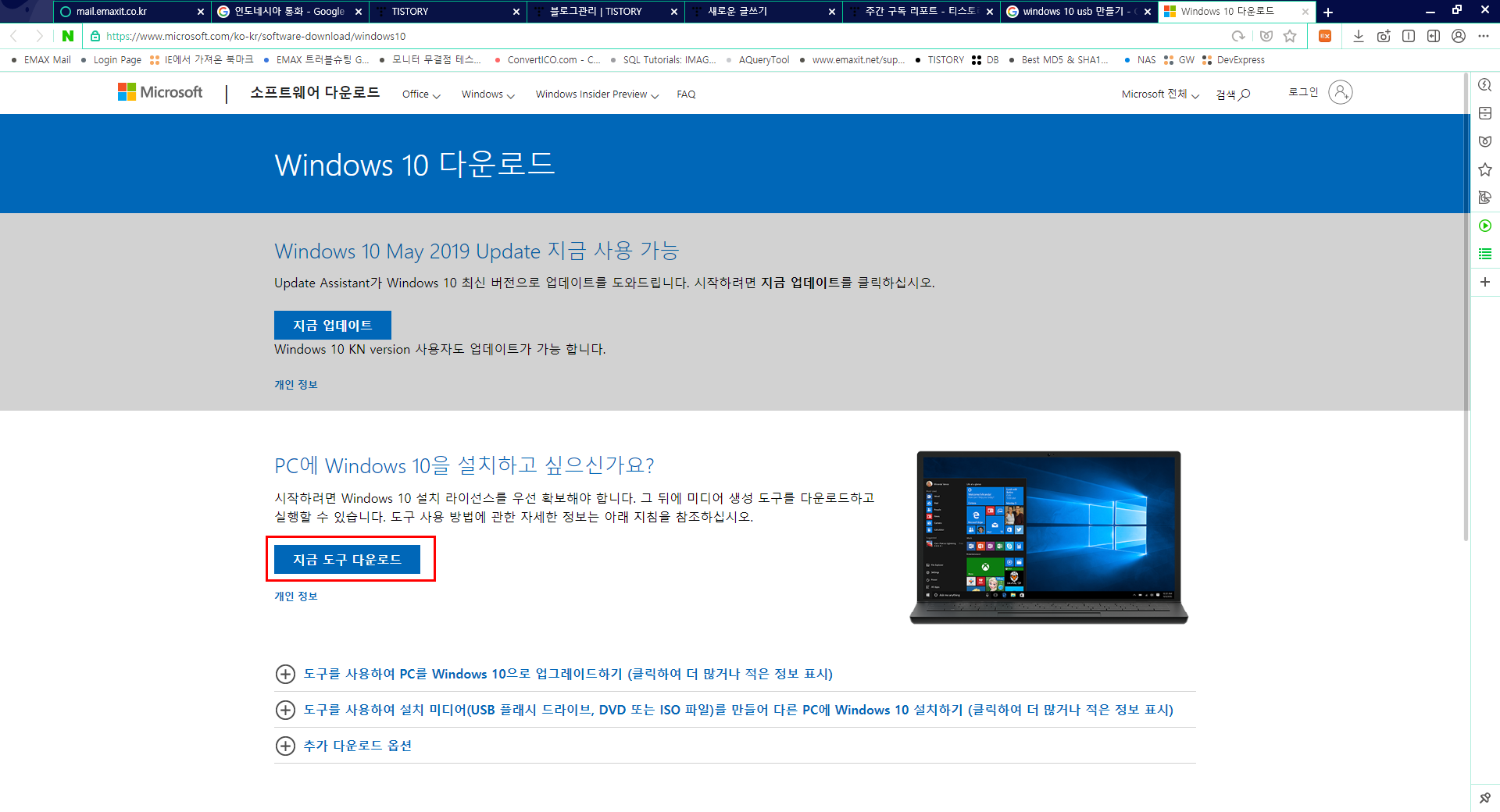Open the ConvertICO.com bookmark
This screenshot has width=1500, height=812.
tap(547, 60)
